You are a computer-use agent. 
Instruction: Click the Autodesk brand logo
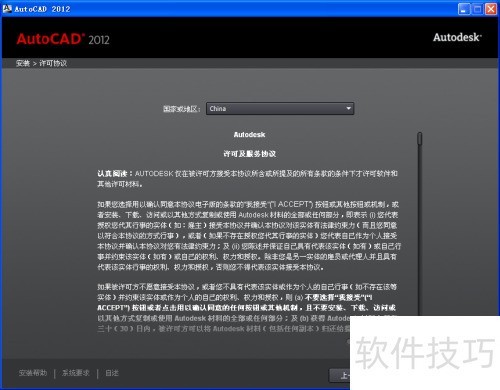pyautogui.click(x=457, y=37)
